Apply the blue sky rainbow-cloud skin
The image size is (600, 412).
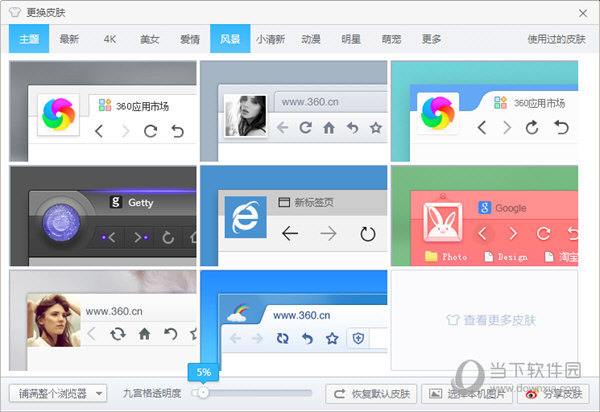293,320
